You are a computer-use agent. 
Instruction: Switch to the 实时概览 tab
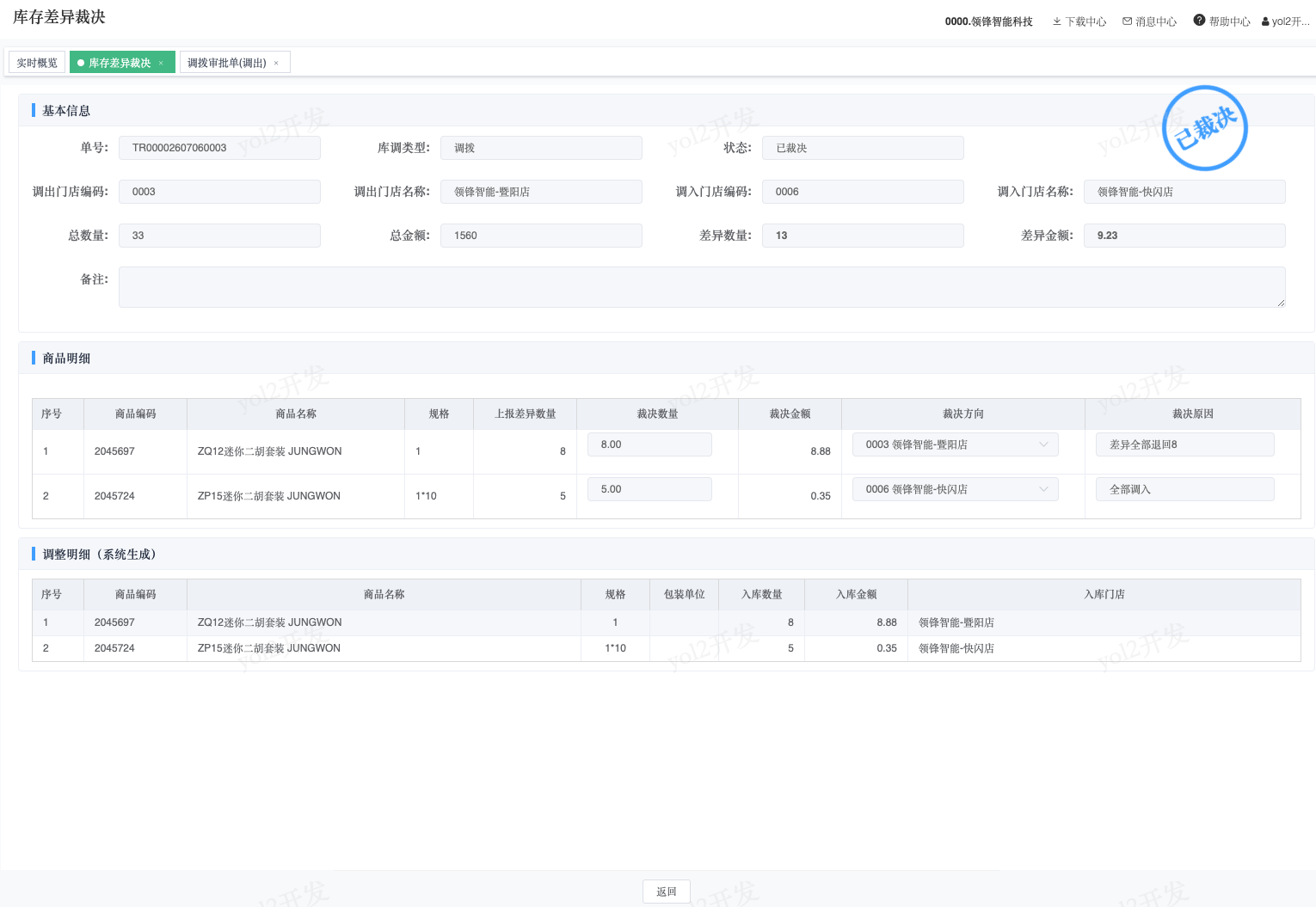point(37,63)
